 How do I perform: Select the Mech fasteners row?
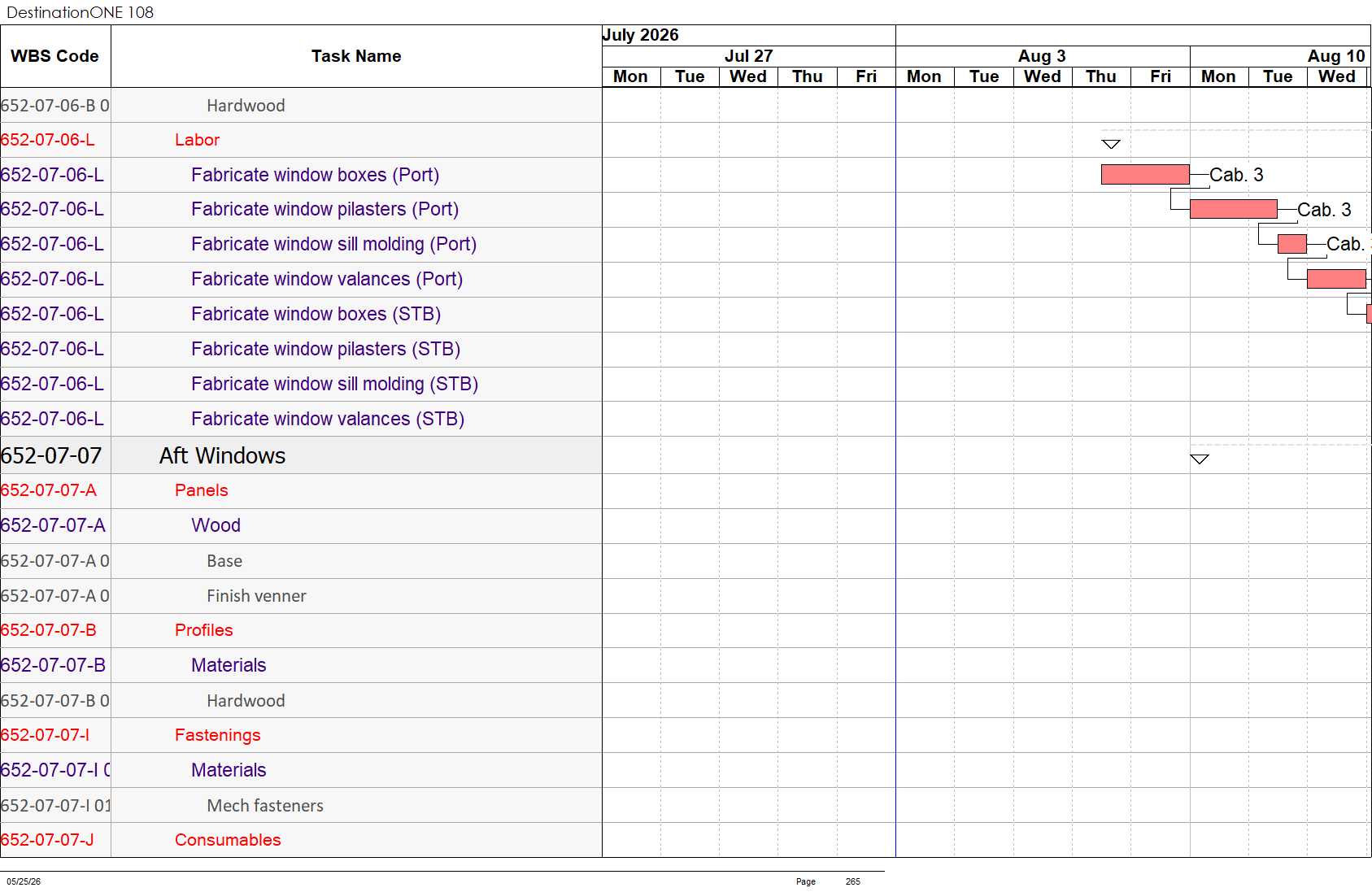(x=301, y=805)
